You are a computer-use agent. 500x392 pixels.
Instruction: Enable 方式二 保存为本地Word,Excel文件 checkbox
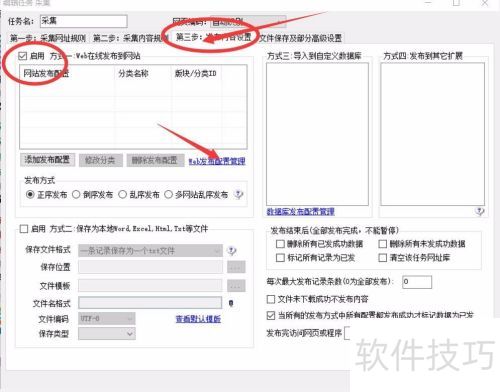coord(24,229)
